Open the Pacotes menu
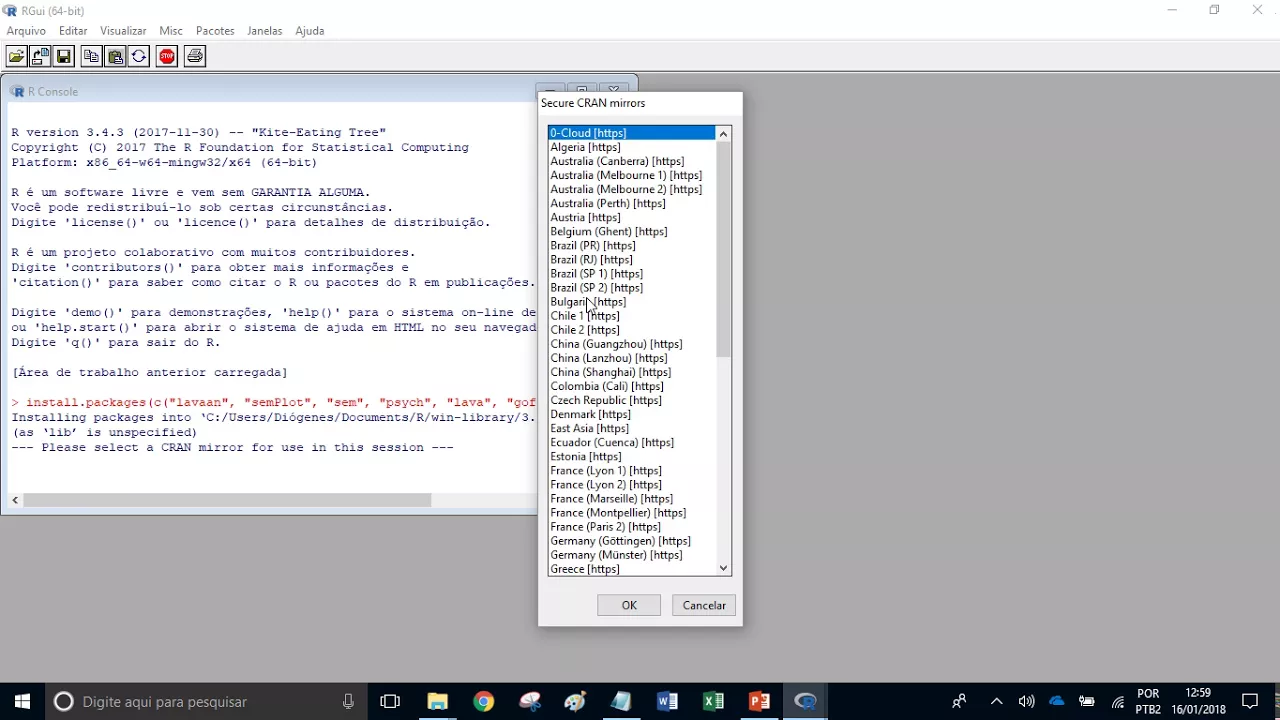The height and width of the screenshot is (720, 1280). (215, 31)
